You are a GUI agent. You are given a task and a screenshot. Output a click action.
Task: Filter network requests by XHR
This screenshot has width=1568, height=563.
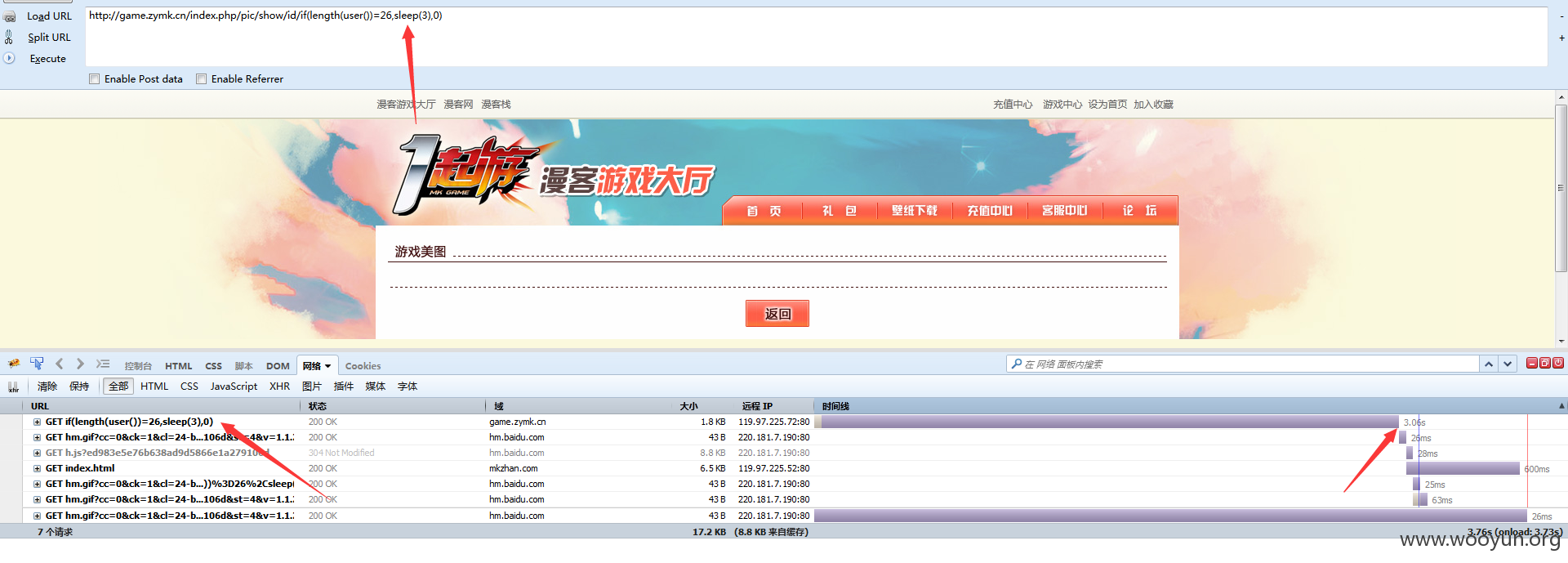coord(279,387)
